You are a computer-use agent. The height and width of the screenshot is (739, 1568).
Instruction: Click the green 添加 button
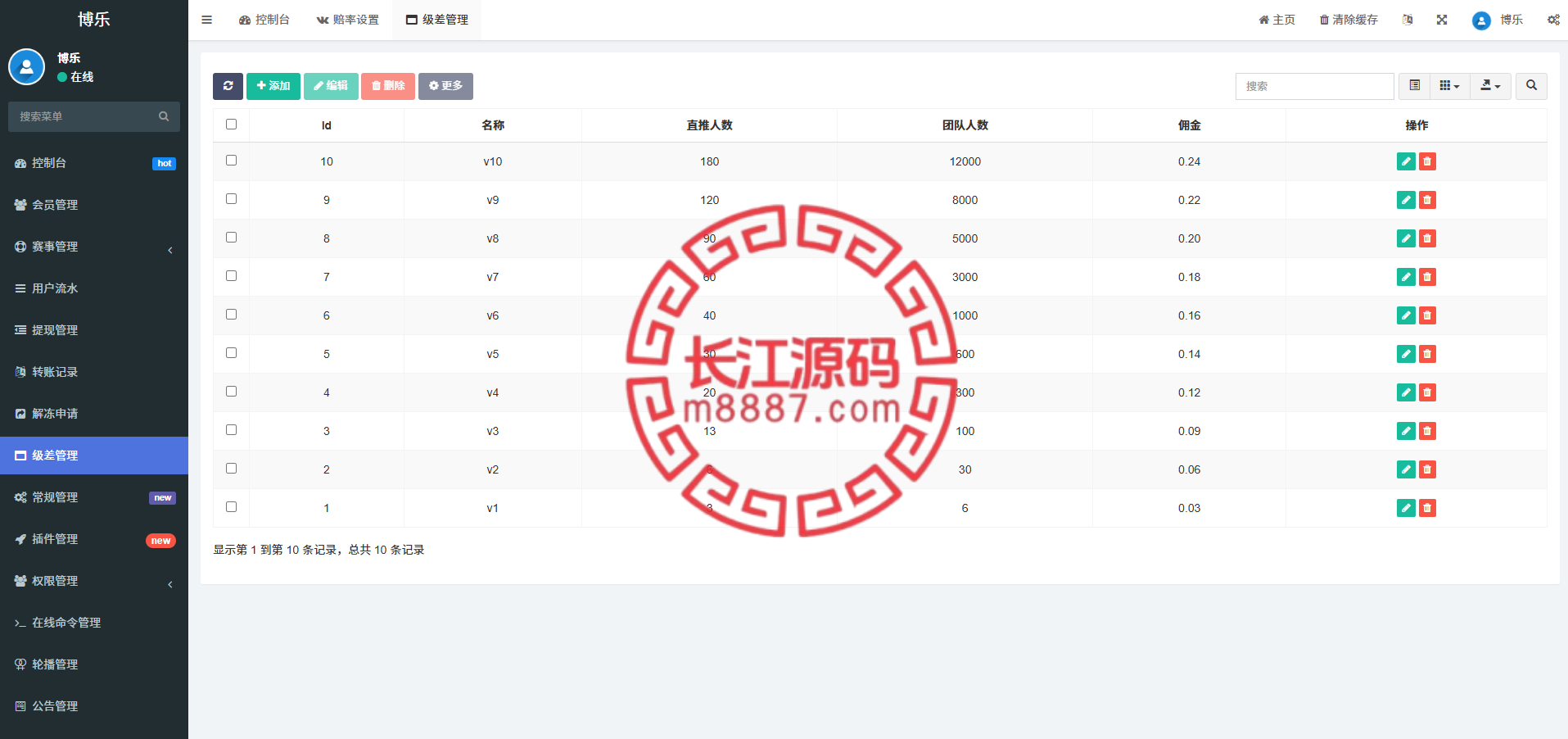click(x=273, y=86)
